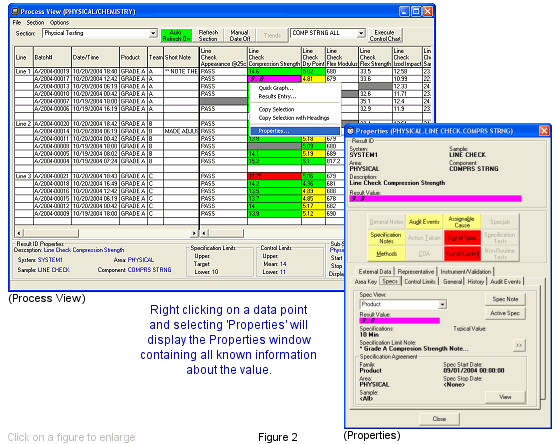Open the COMP STRNG ALL dropdown
The height and width of the screenshot is (444, 559).
point(361,33)
